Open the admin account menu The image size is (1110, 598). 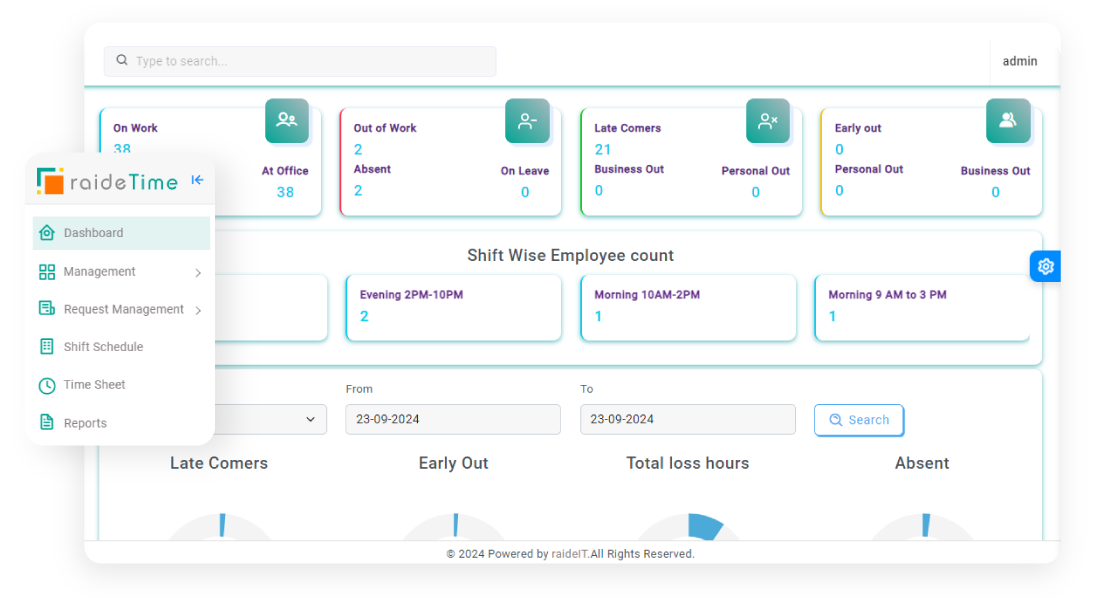click(1020, 61)
